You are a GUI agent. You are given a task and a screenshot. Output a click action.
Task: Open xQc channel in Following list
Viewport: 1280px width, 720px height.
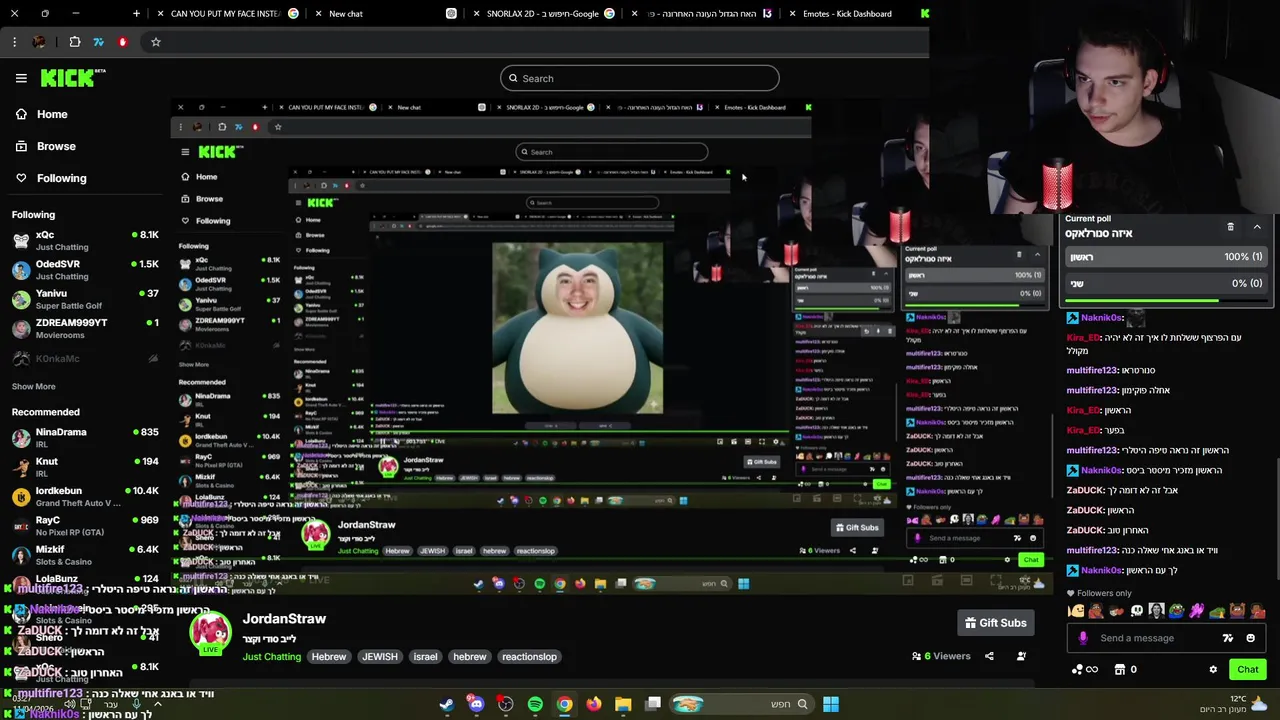(x=85, y=240)
